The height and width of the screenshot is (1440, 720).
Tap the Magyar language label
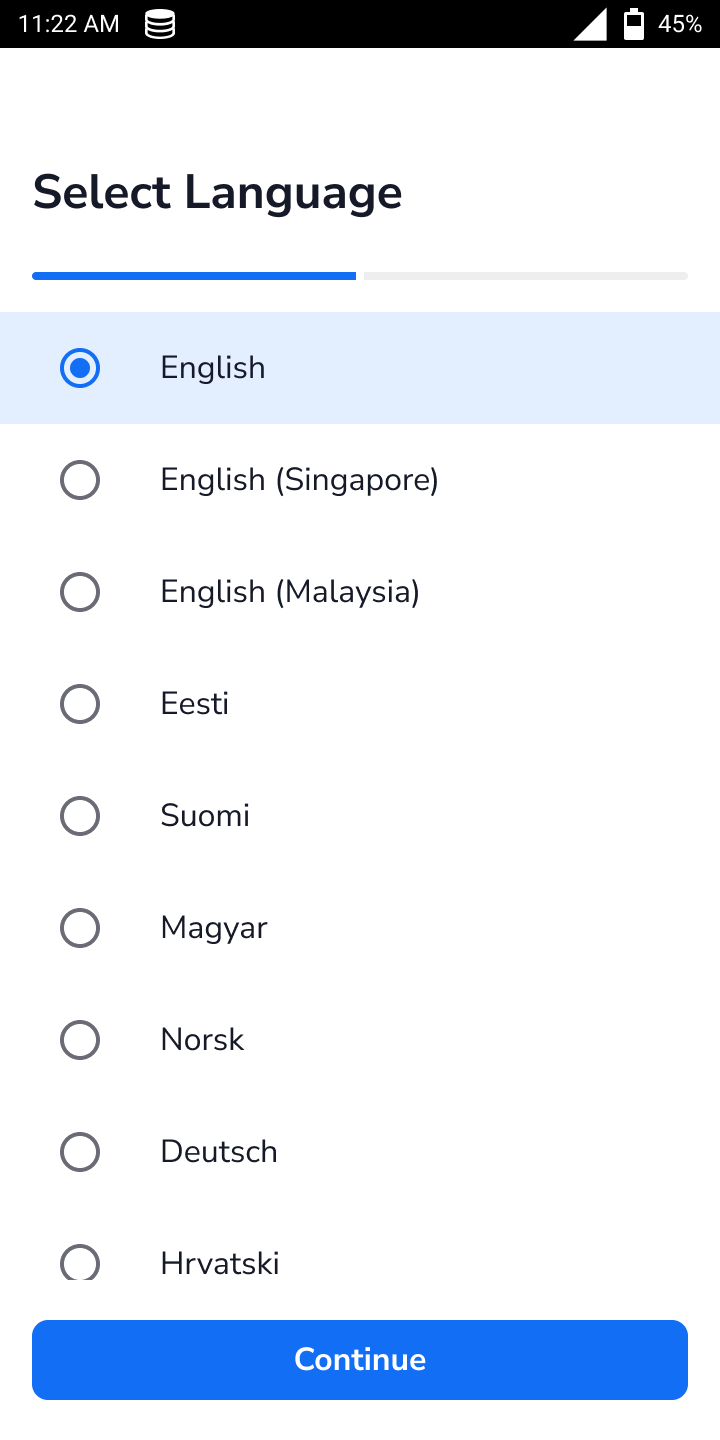[214, 928]
